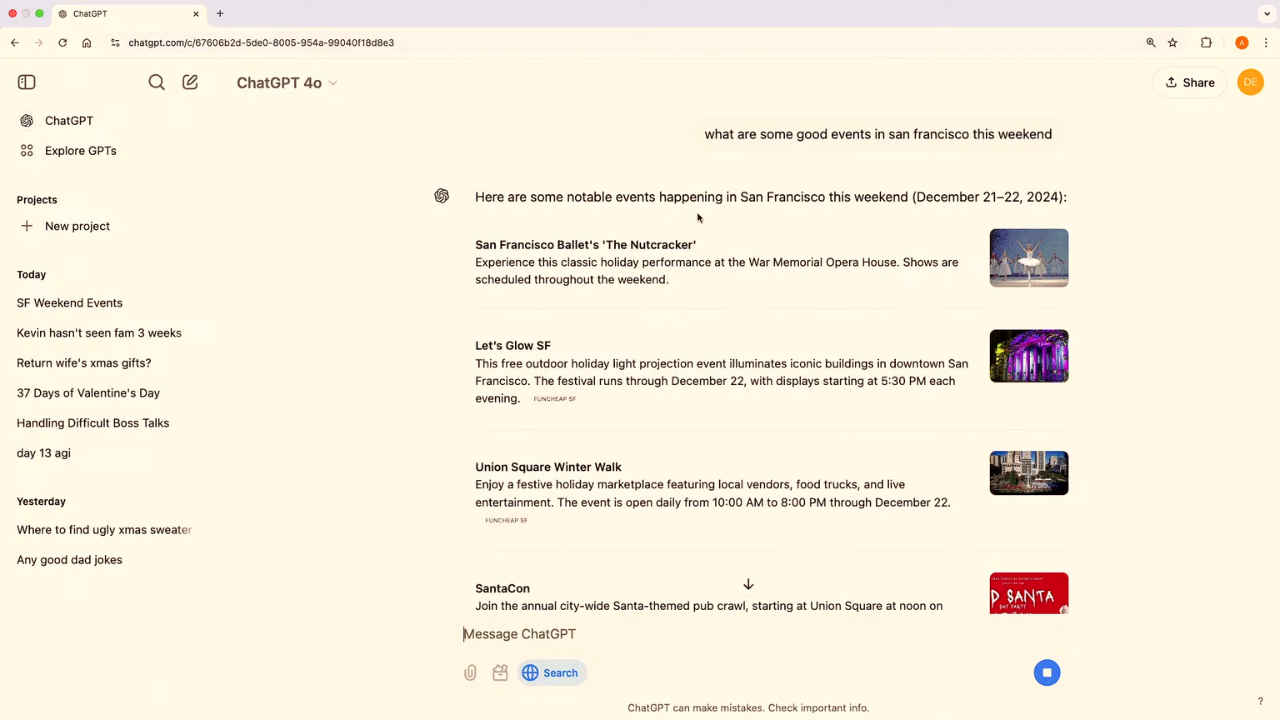Open the Return wife's xmas gifts? chat
The image size is (1280, 720).
(84, 363)
